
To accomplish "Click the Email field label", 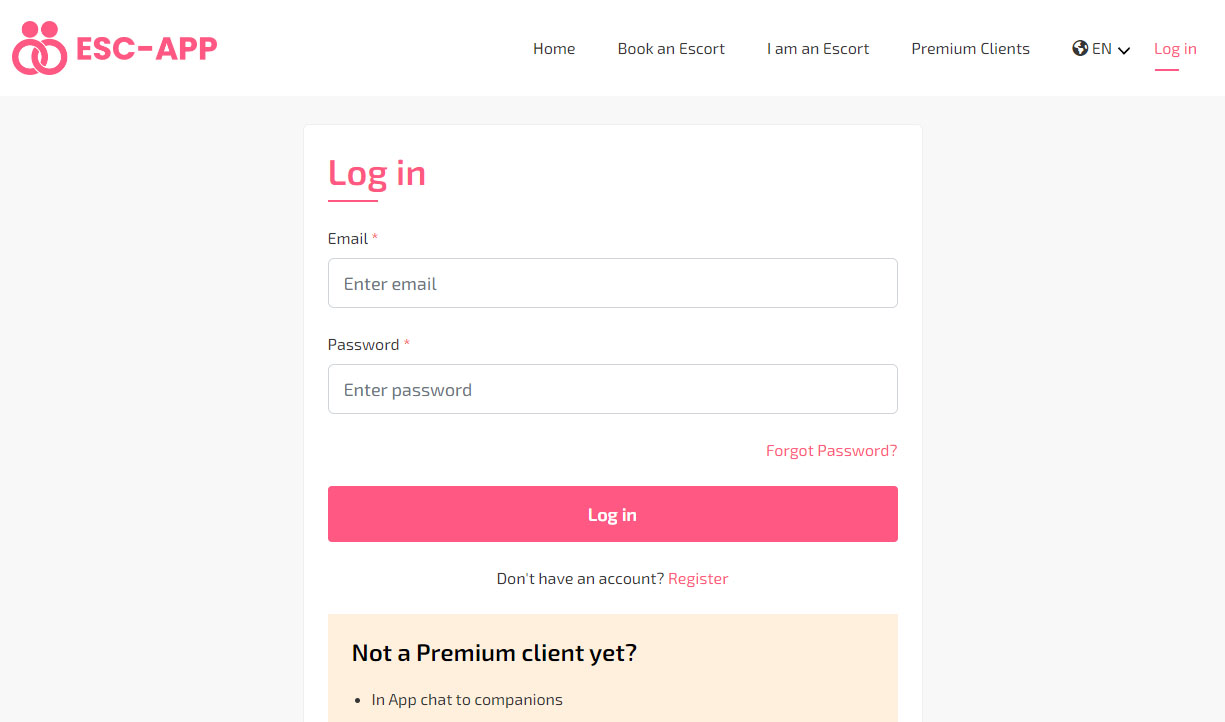I will click(348, 239).
